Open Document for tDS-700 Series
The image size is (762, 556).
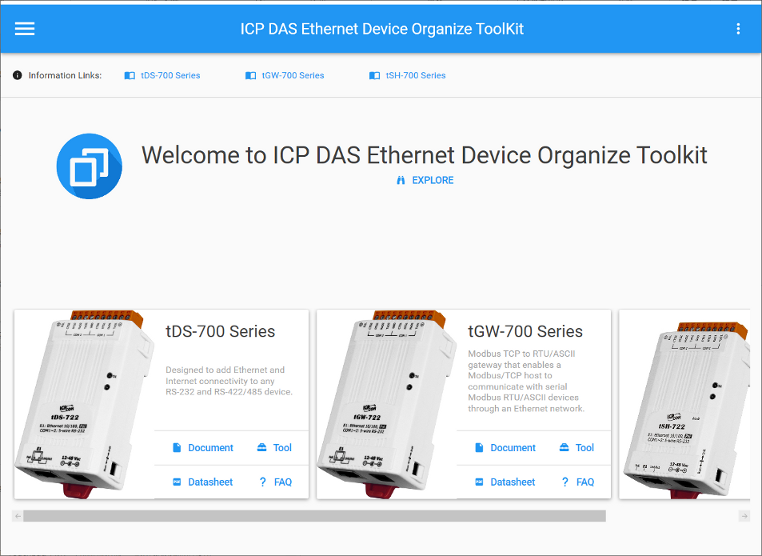[203, 448]
